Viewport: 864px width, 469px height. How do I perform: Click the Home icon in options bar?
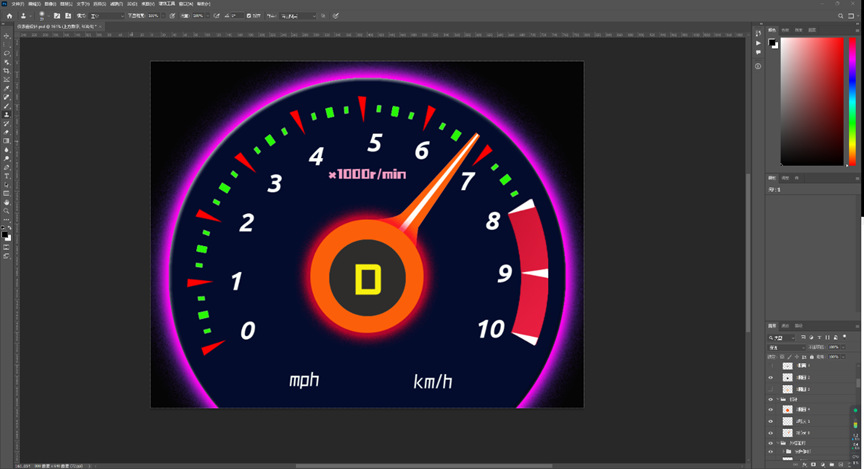tap(9, 16)
